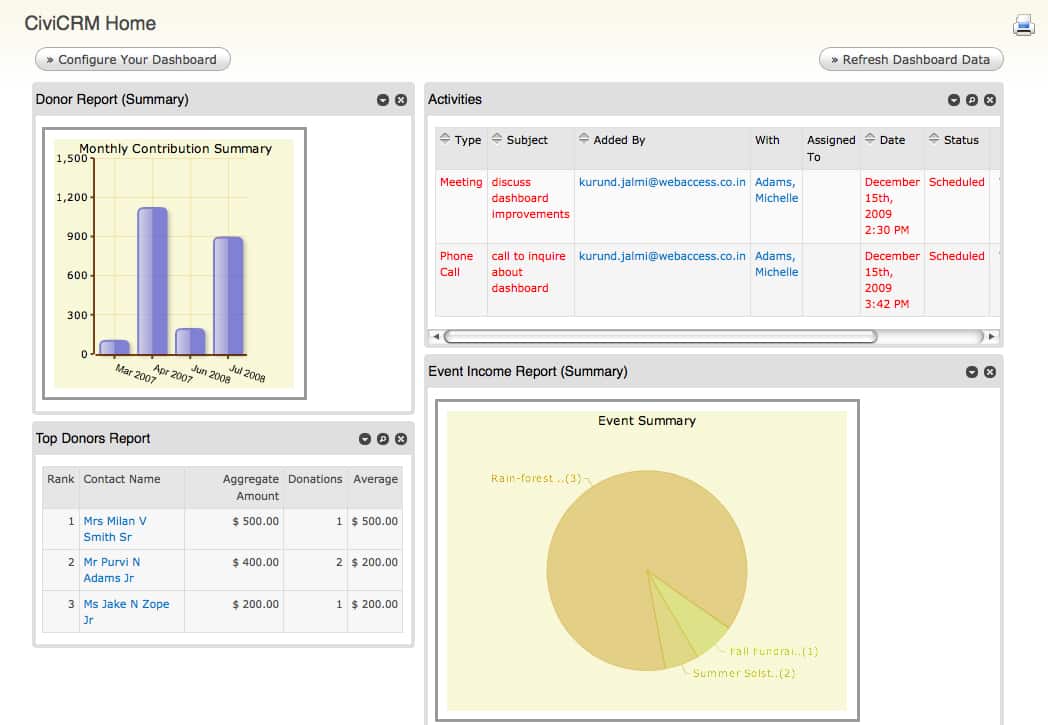This screenshot has height=725, width=1048.
Task: Open Adams, Michelle contact in Meeting row
Action: (x=776, y=190)
